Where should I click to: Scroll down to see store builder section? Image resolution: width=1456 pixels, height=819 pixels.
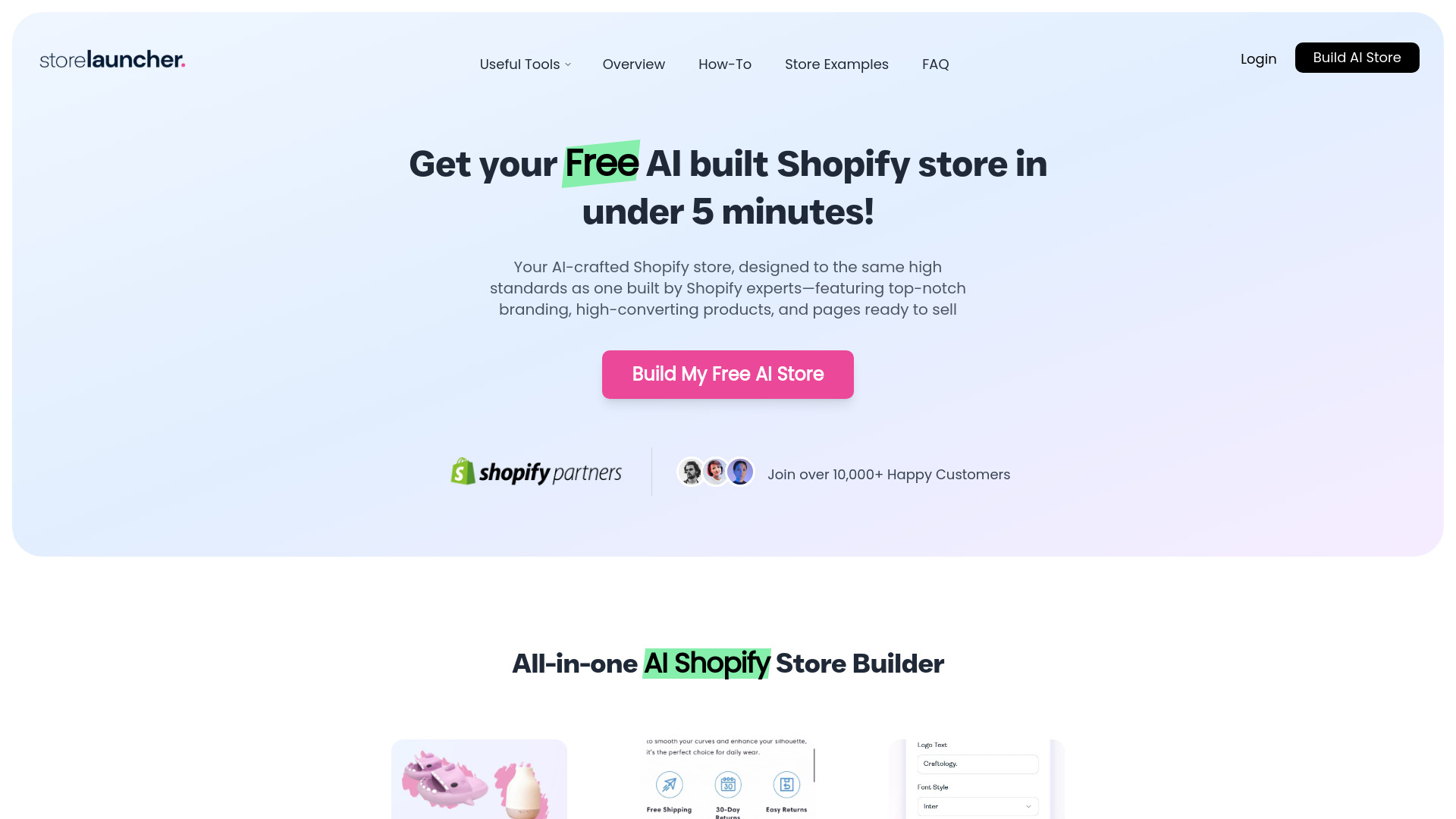[728, 663]
